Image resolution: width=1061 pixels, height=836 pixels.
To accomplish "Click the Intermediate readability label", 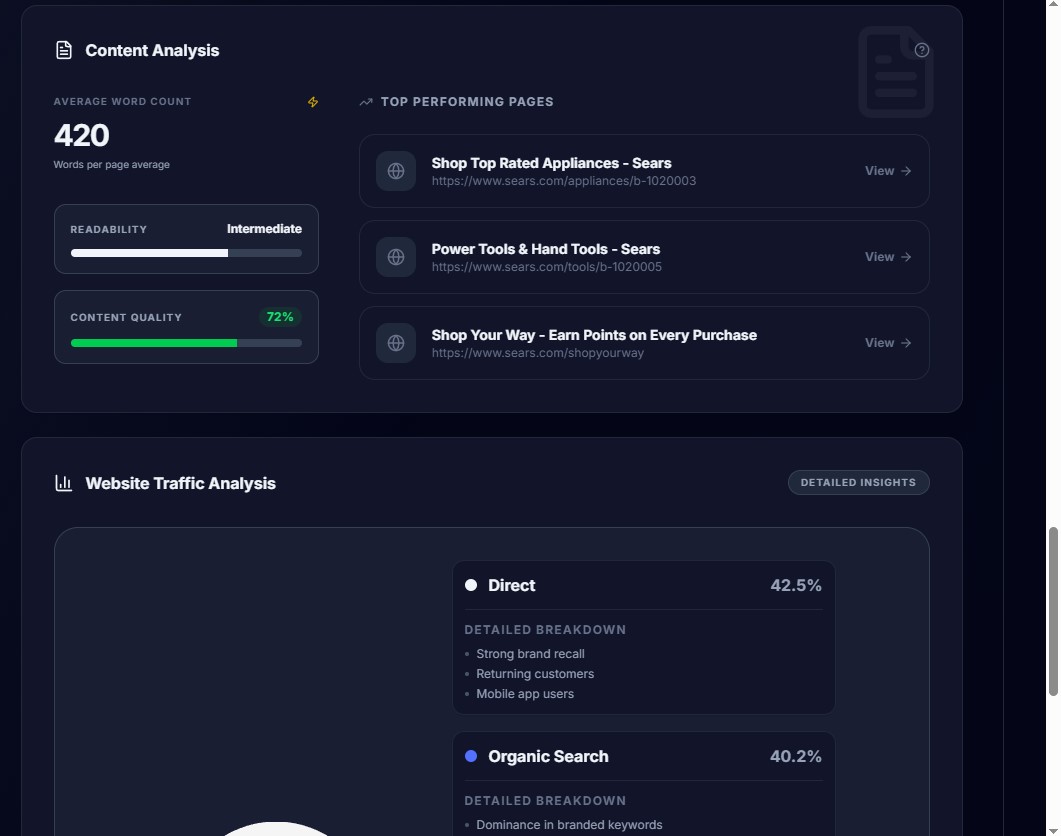I will pyautogui.click(x=264, y=229).
